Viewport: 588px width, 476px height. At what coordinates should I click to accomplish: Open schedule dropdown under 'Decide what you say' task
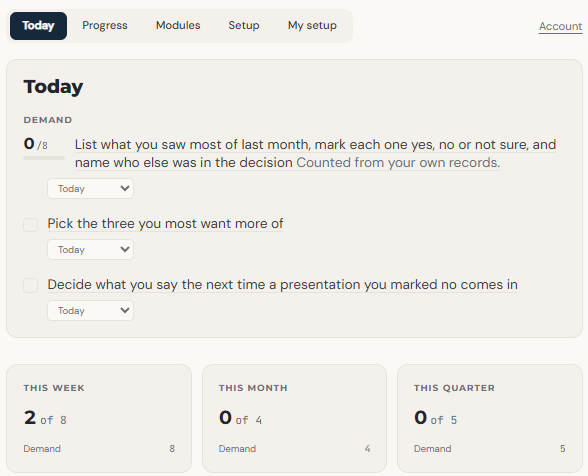click(90, 311)
